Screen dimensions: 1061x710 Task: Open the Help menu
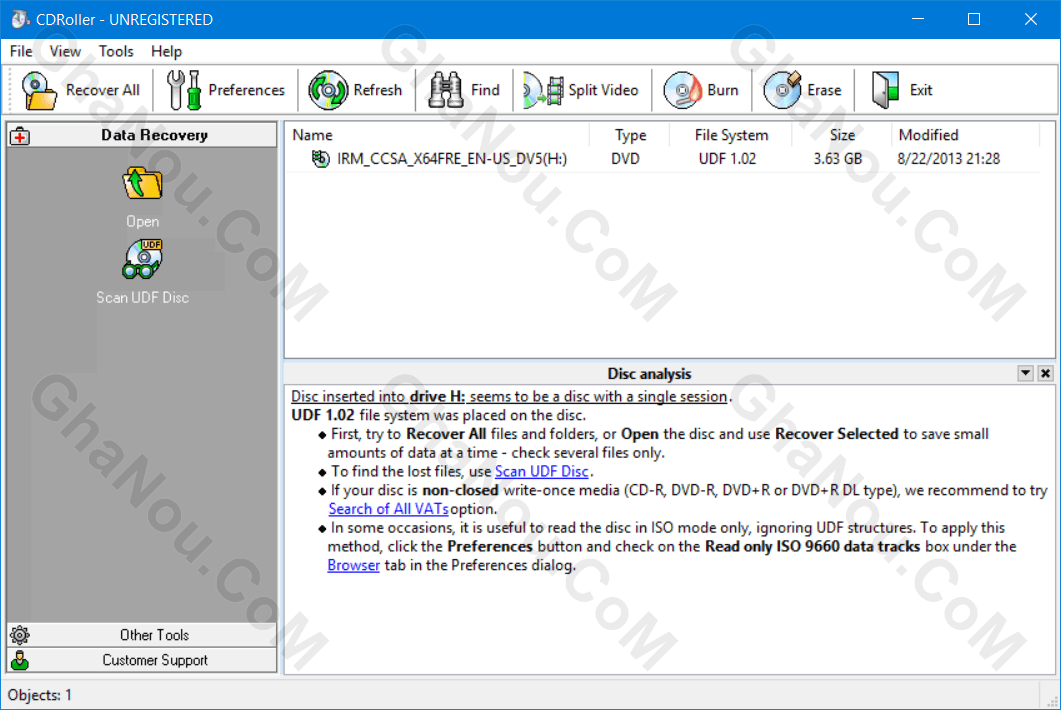166,51
